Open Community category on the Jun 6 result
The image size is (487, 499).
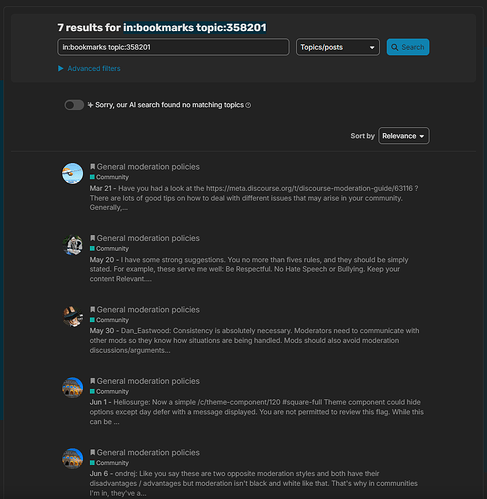point(109,463)
